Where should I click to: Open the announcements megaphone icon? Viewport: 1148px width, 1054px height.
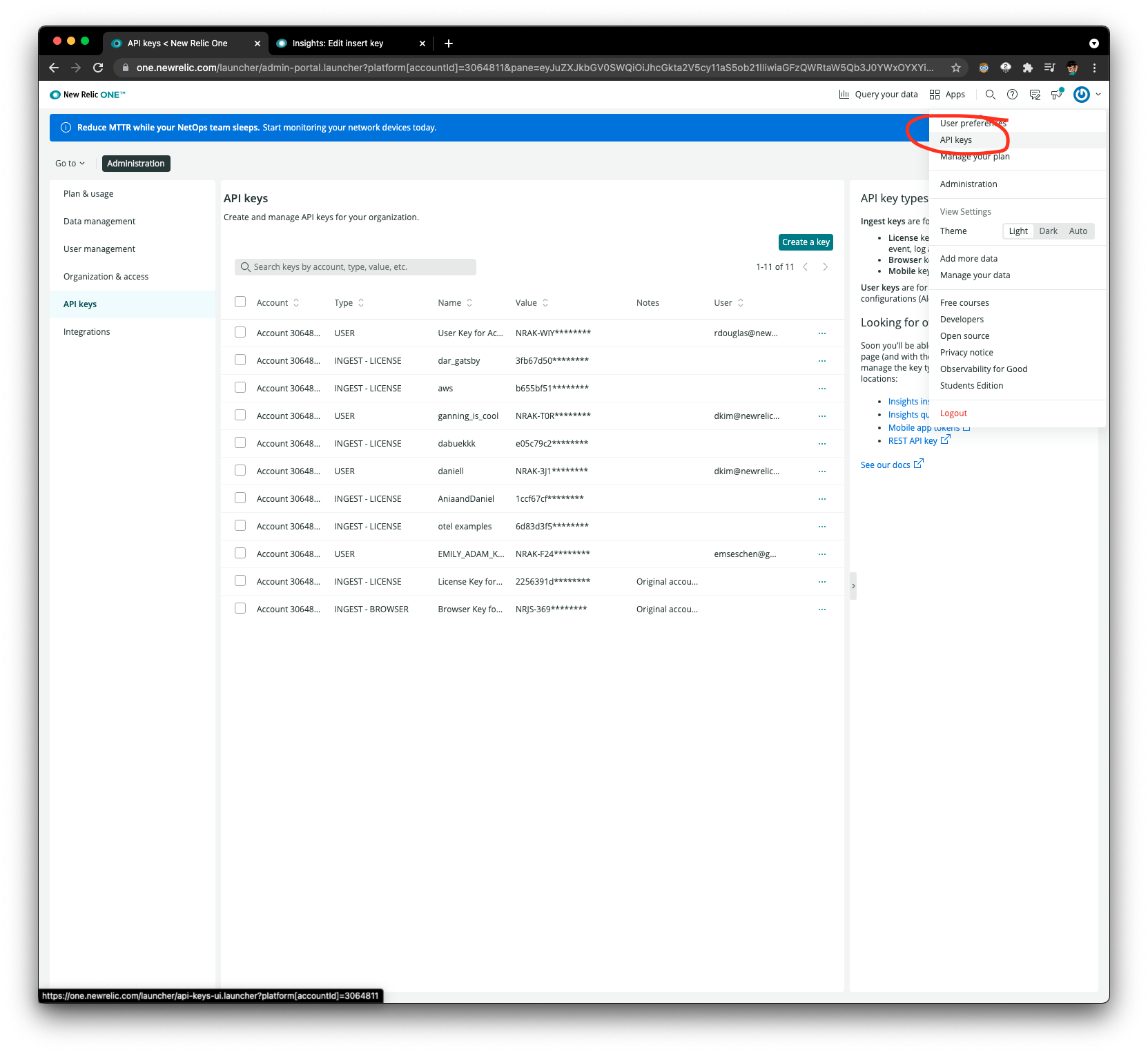pos(1056,94)
